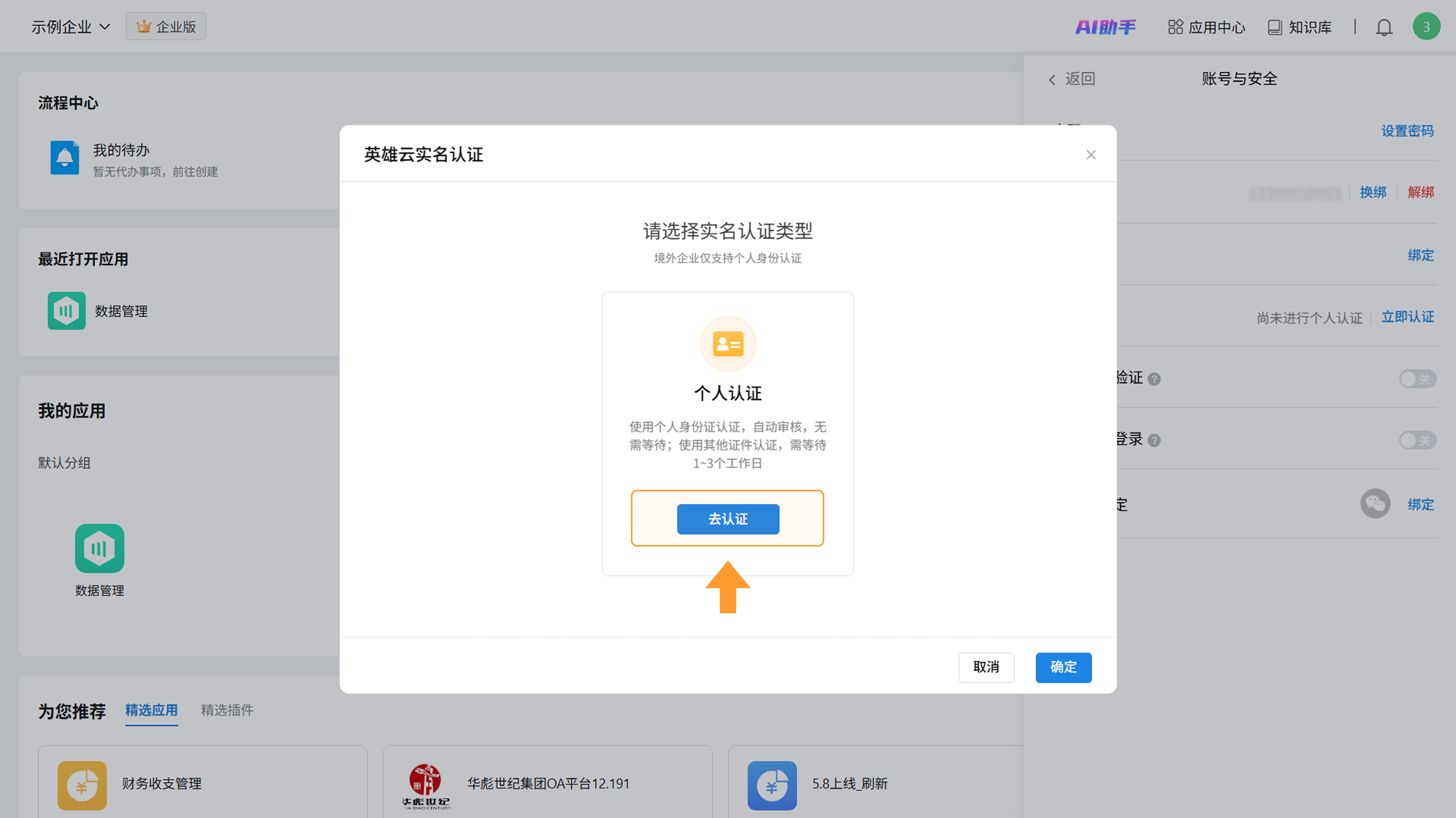Click the 我的待办 bell icon
Image resolution: width=1456 pixels, height=818 pixels.
(x=65, y=158)
